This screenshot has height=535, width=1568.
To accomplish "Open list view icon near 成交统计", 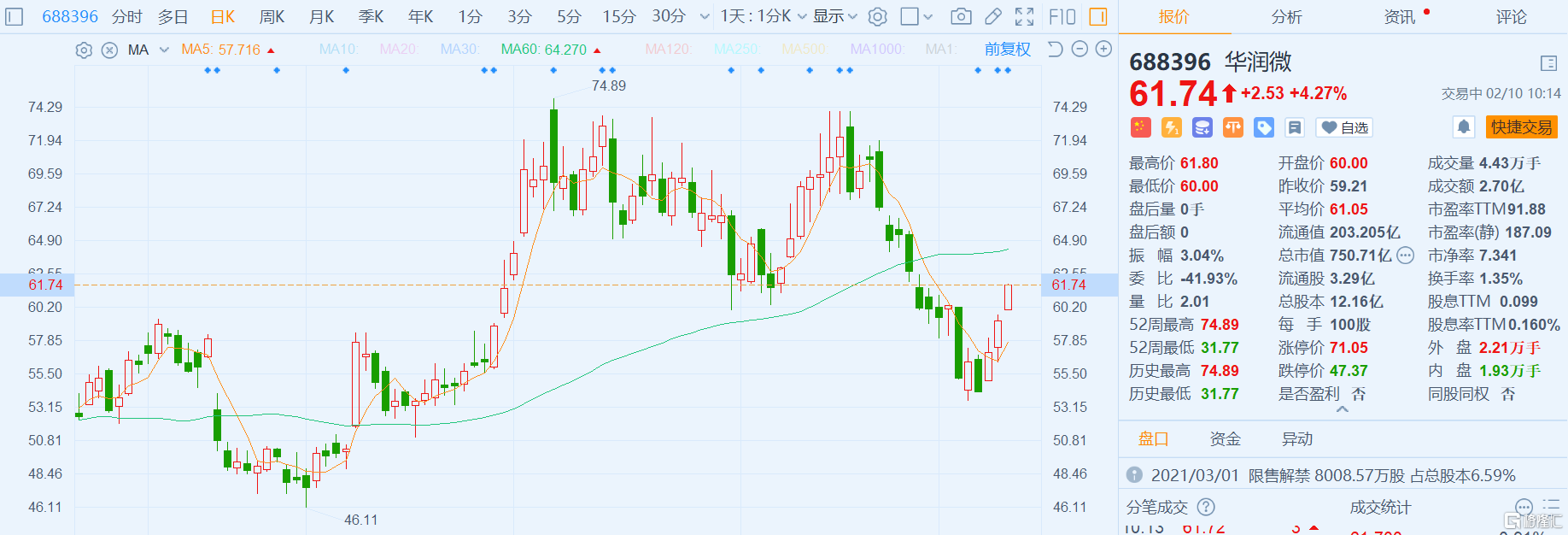I will 1551,506.
